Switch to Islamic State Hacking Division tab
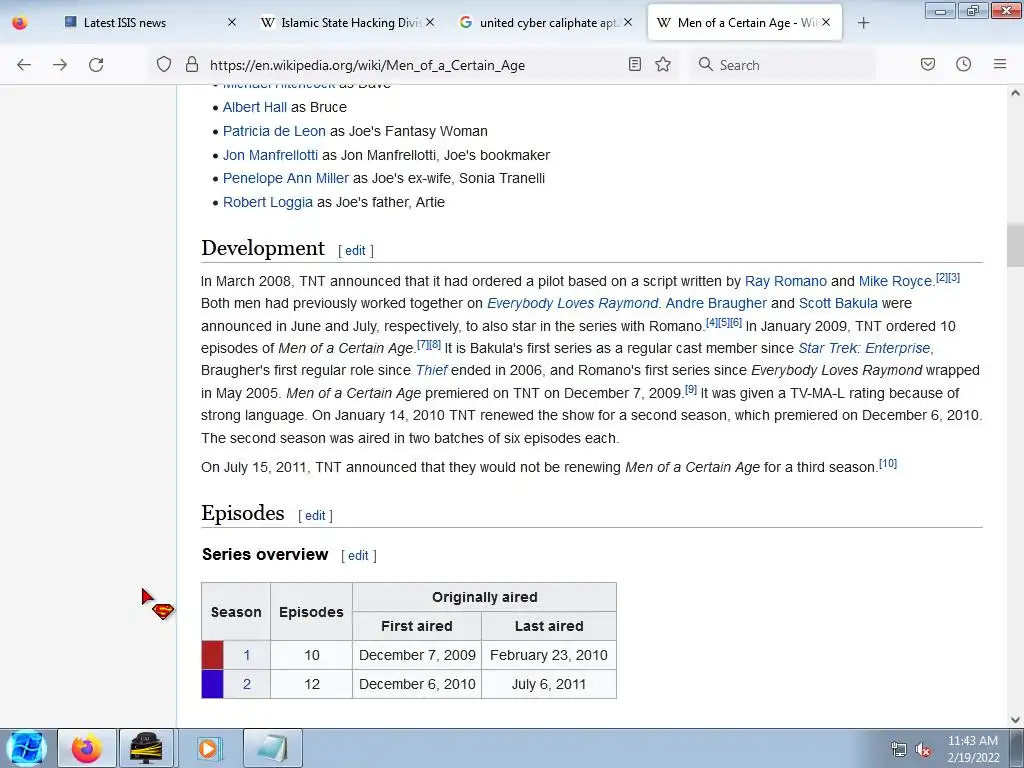1024x768 pixels. click(x=350, y=23)
